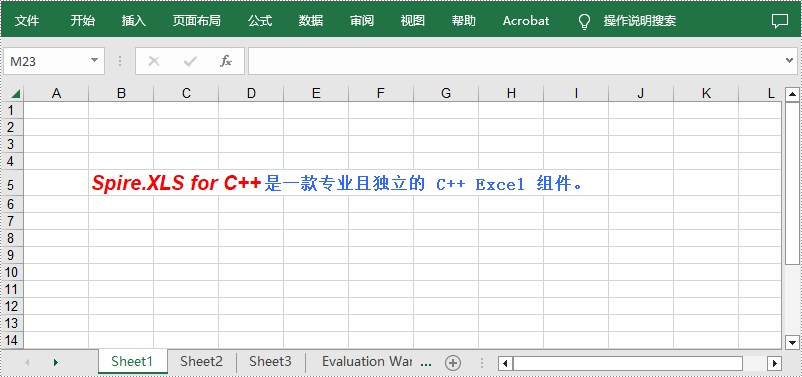
Task: Select row 10 header
Action: [12, 272]
